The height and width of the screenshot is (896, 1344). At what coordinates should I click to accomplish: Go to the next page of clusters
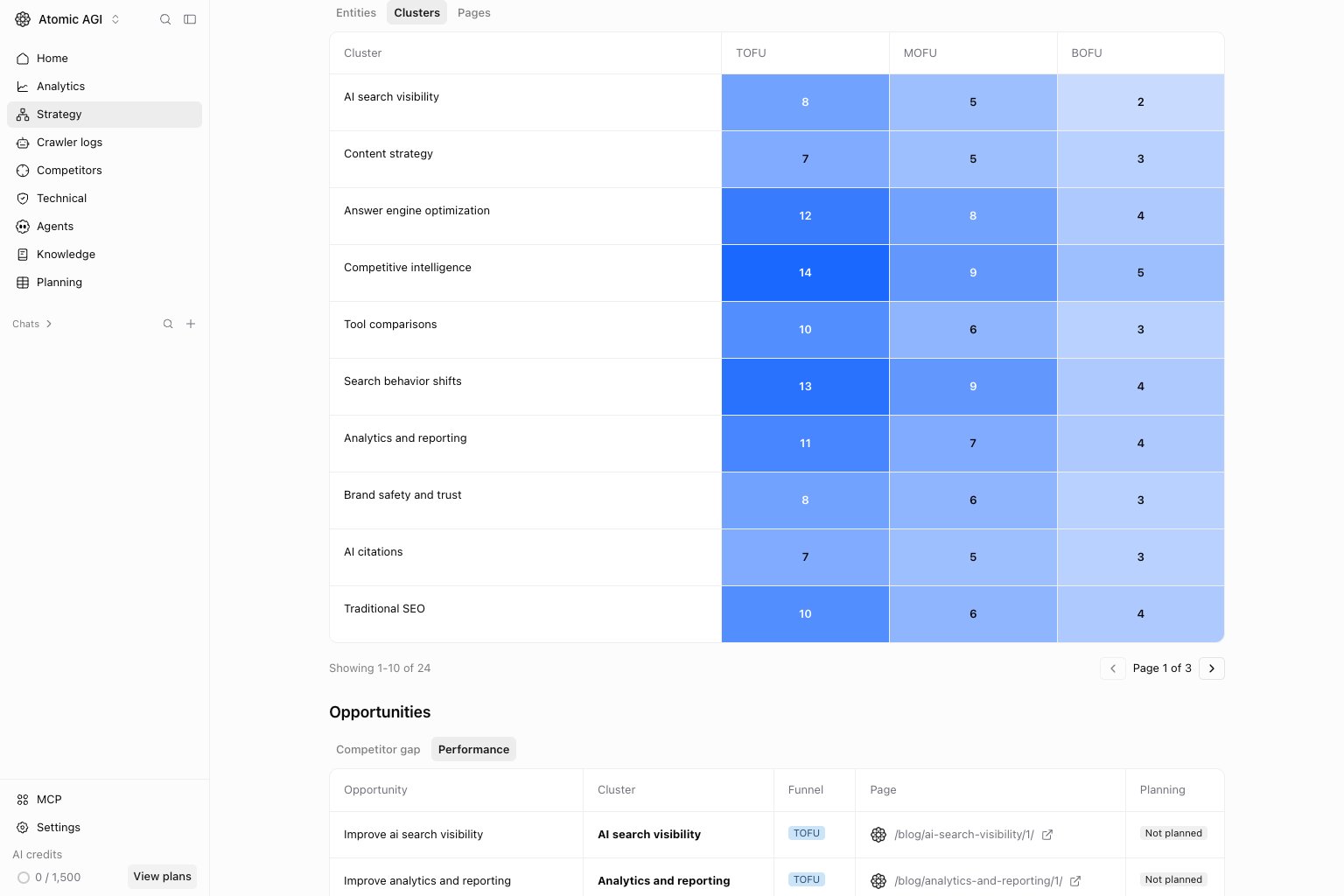tap(1212, 668)
